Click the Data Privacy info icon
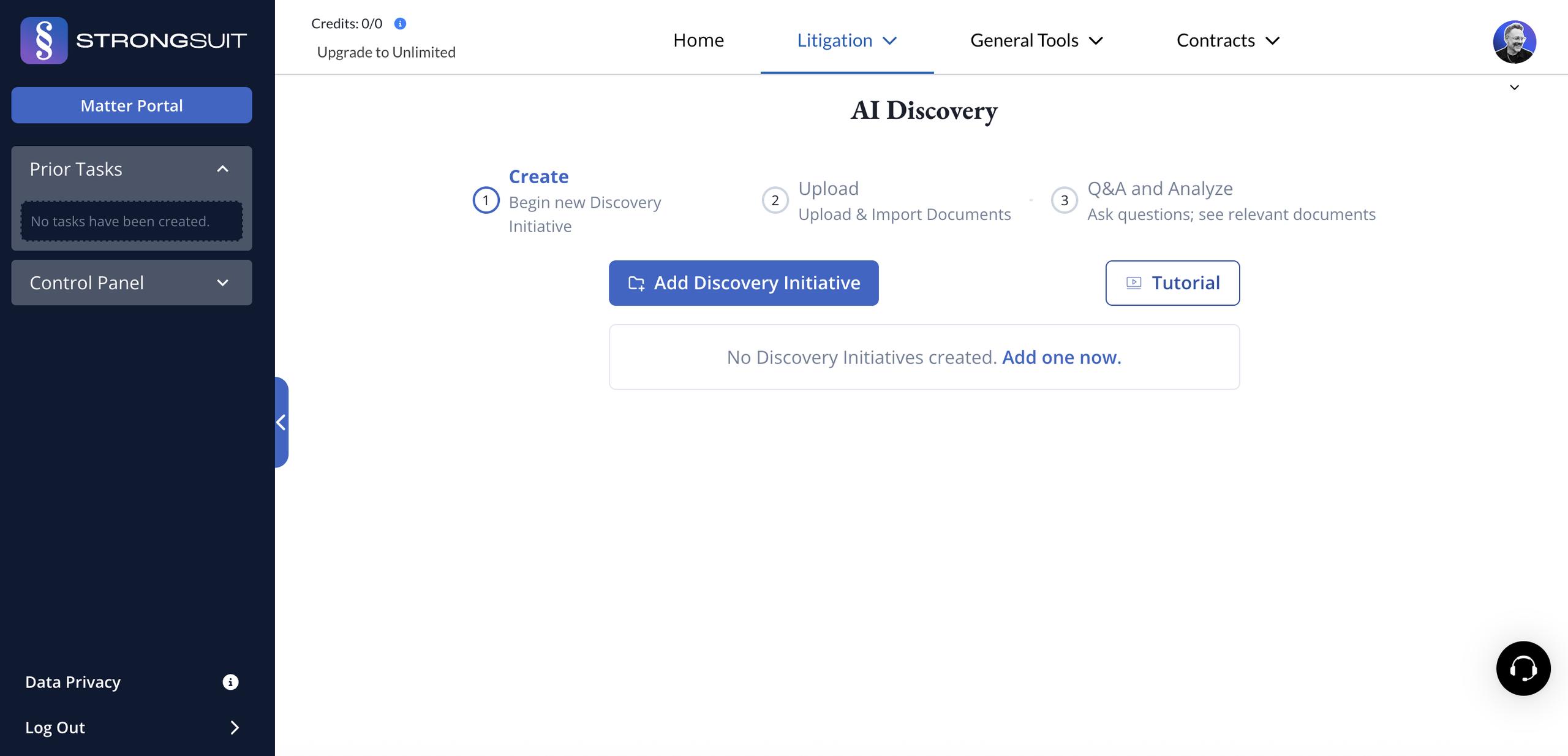Viewport: 1568px width, 756px height. [230, 682]
